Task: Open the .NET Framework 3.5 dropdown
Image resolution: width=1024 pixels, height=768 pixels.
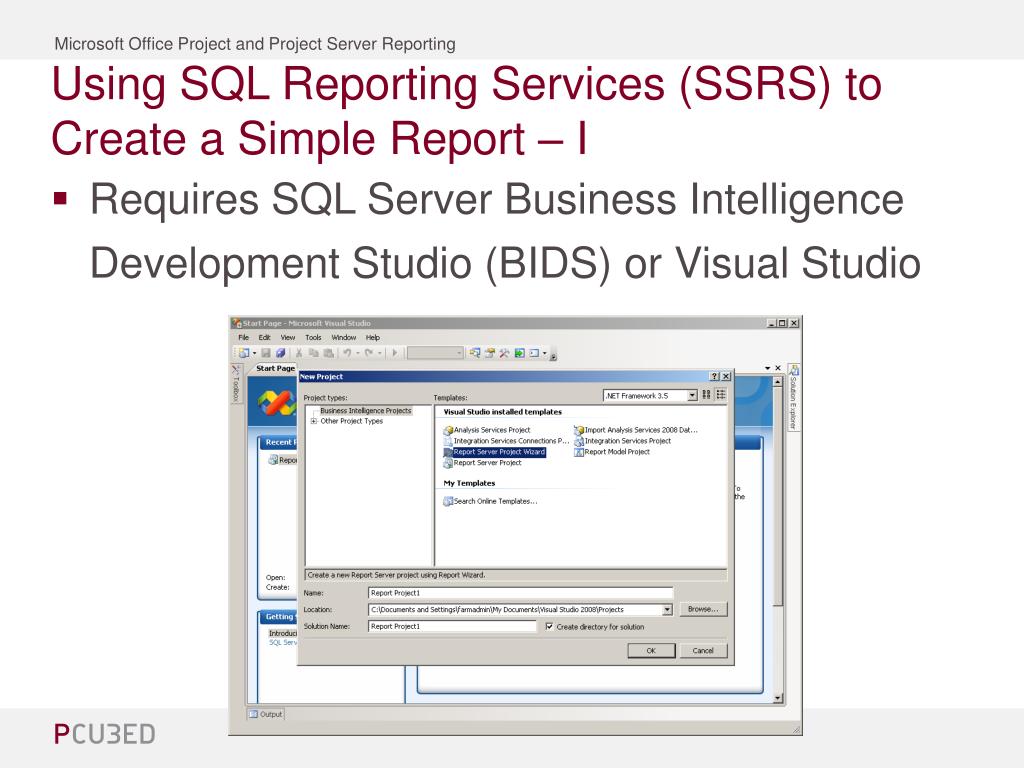Action: (x=692, y=396)
